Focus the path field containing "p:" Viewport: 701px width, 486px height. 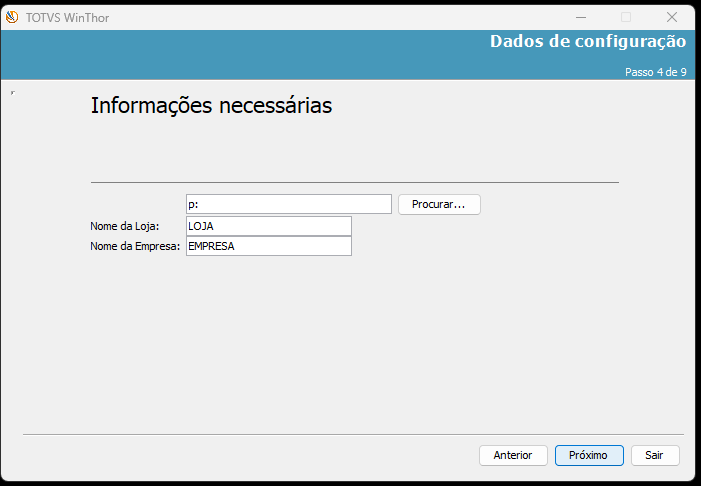(x=288, y=204)
